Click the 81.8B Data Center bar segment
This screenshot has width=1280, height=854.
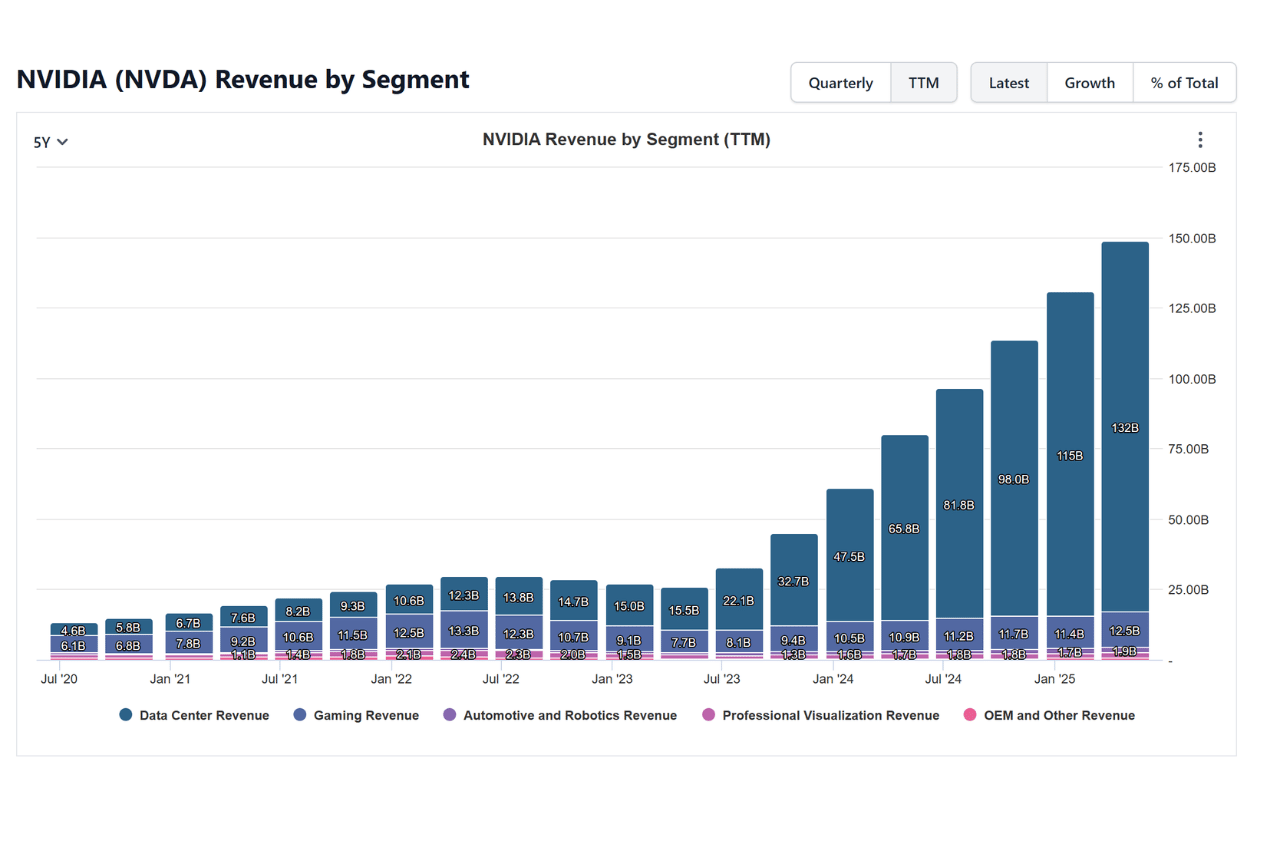(959, 505)
